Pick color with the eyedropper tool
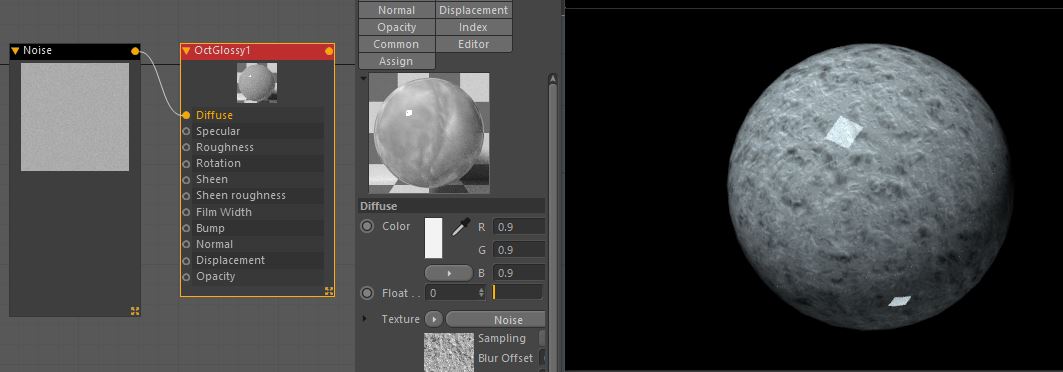 pyautogui.click(x=461, y=227)
